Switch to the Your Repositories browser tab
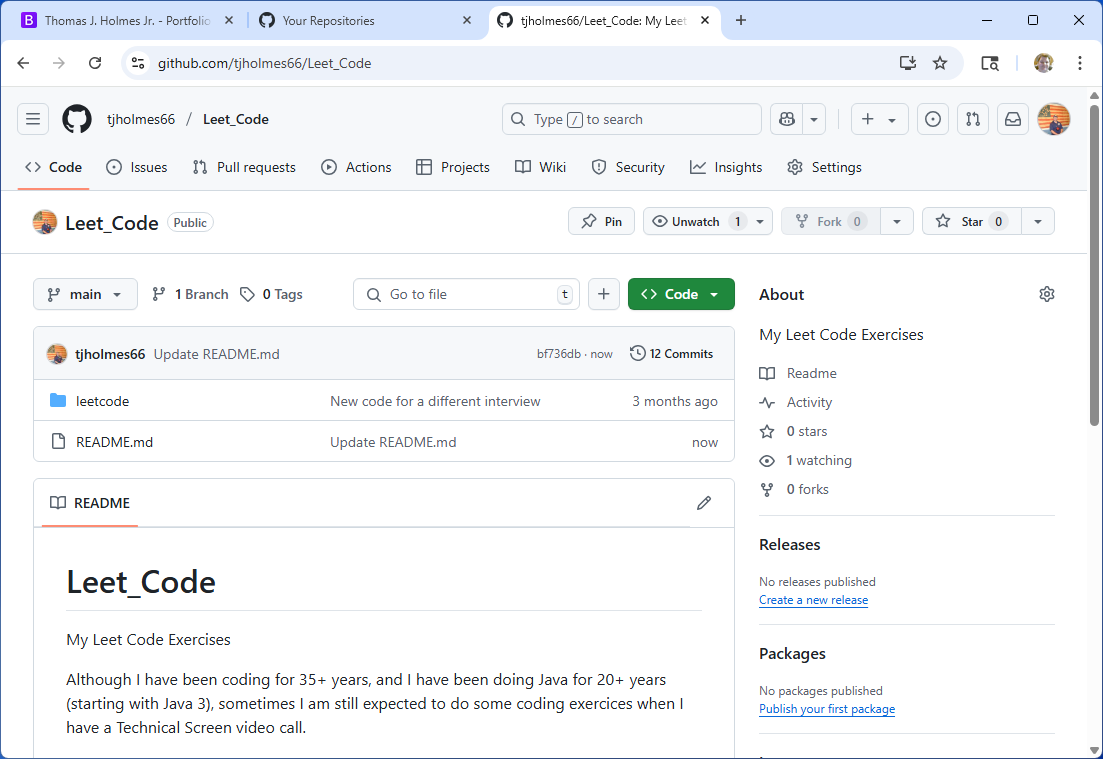The width and height of the screenshot is (1103, 759). [364, 20]
